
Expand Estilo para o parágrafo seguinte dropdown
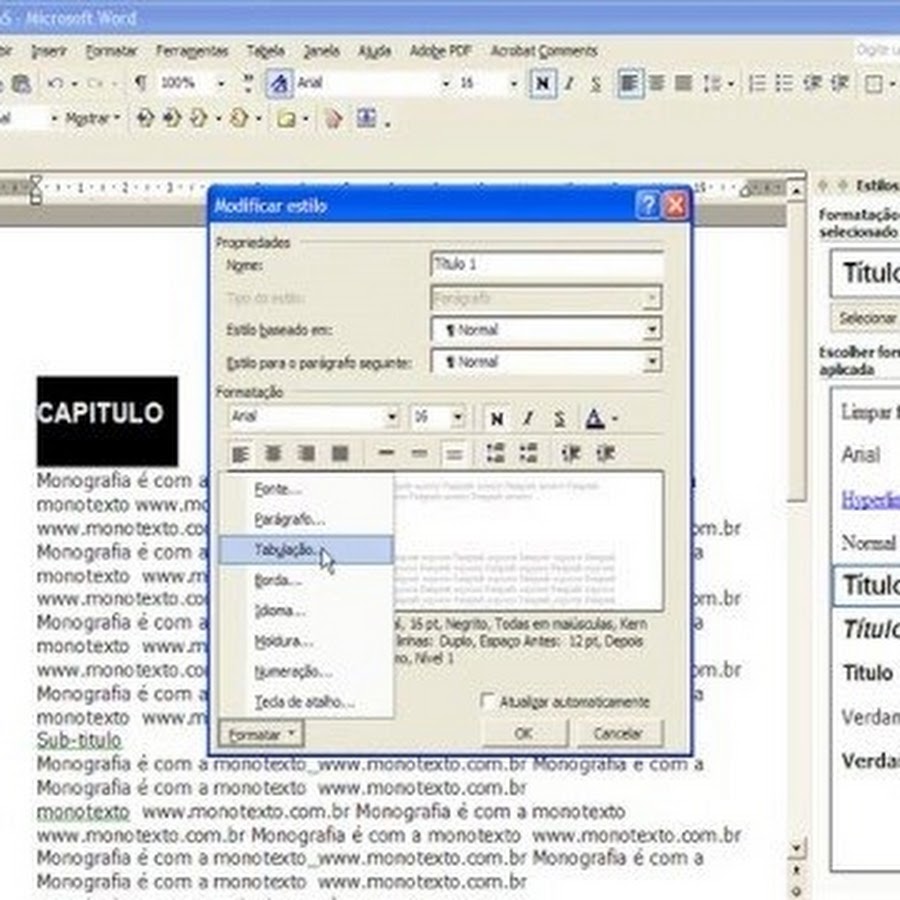coord(652,362)
